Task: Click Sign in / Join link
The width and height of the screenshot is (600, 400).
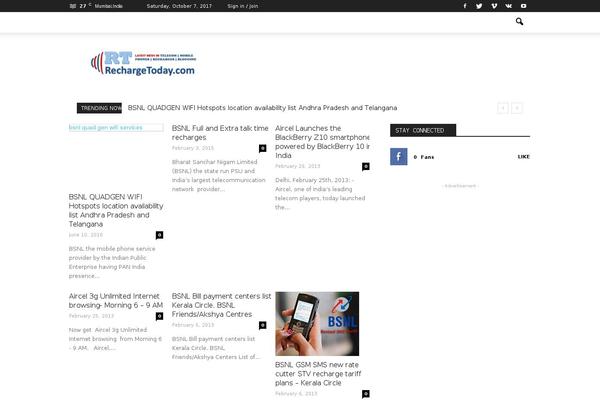Action: (243, 6)
